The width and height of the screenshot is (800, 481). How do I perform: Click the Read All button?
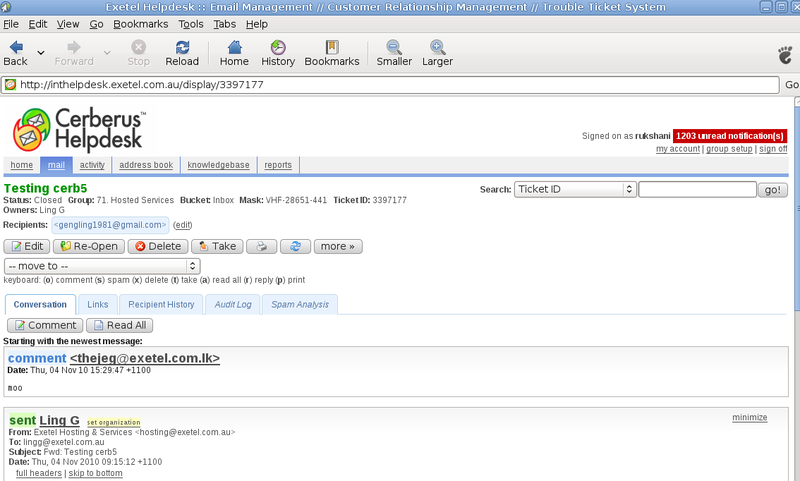point(119,325)
